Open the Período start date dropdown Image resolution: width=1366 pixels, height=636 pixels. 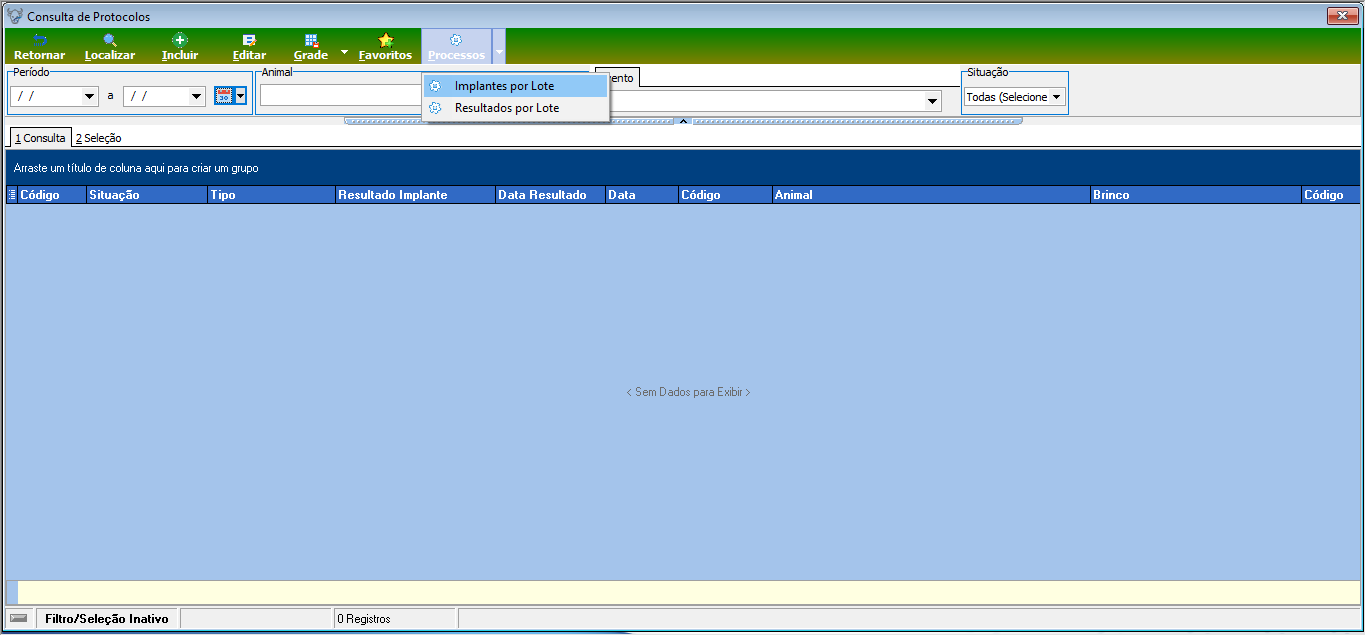coord(90,97)
